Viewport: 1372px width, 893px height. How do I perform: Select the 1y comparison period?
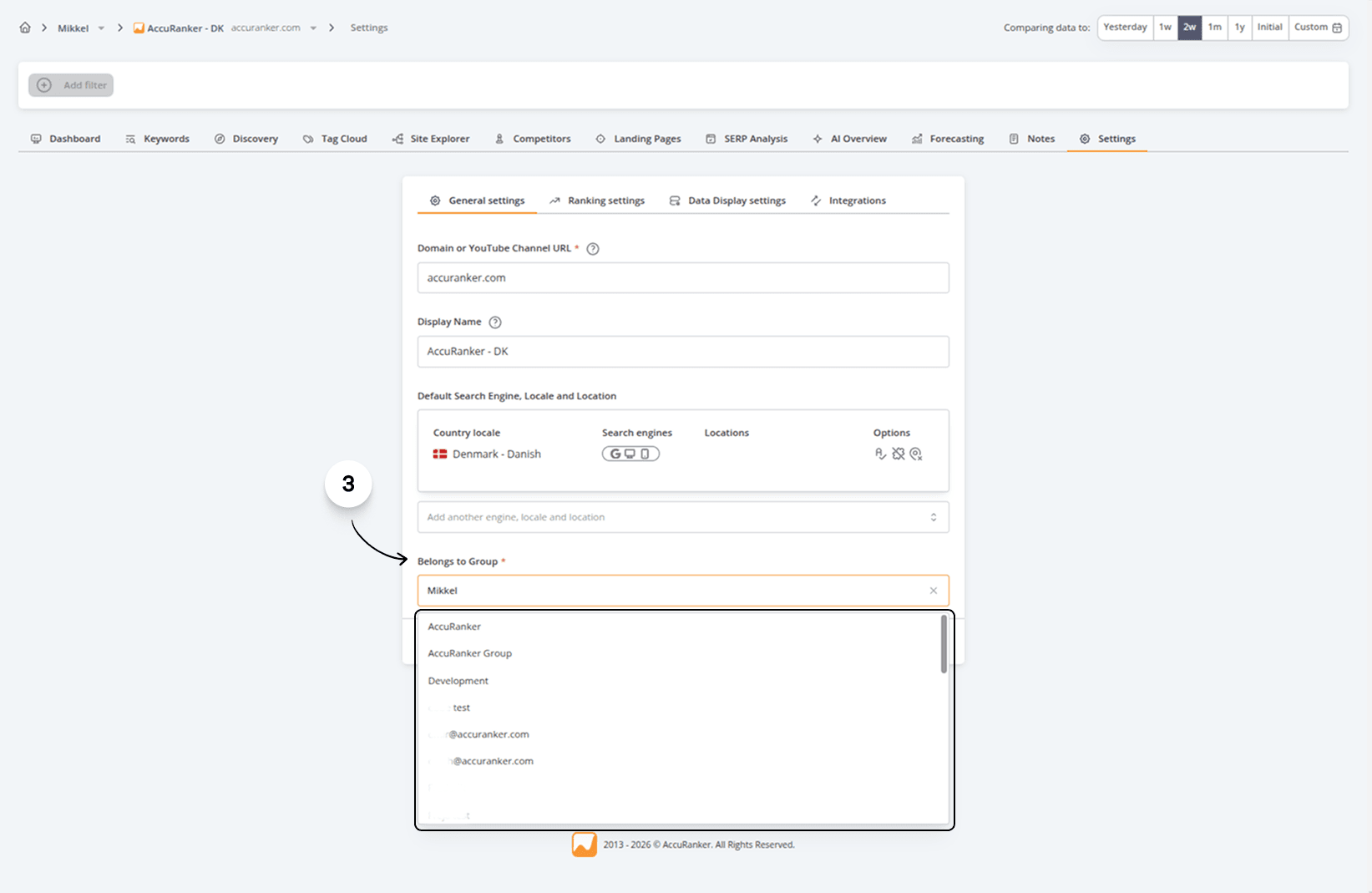[1239, 28]
